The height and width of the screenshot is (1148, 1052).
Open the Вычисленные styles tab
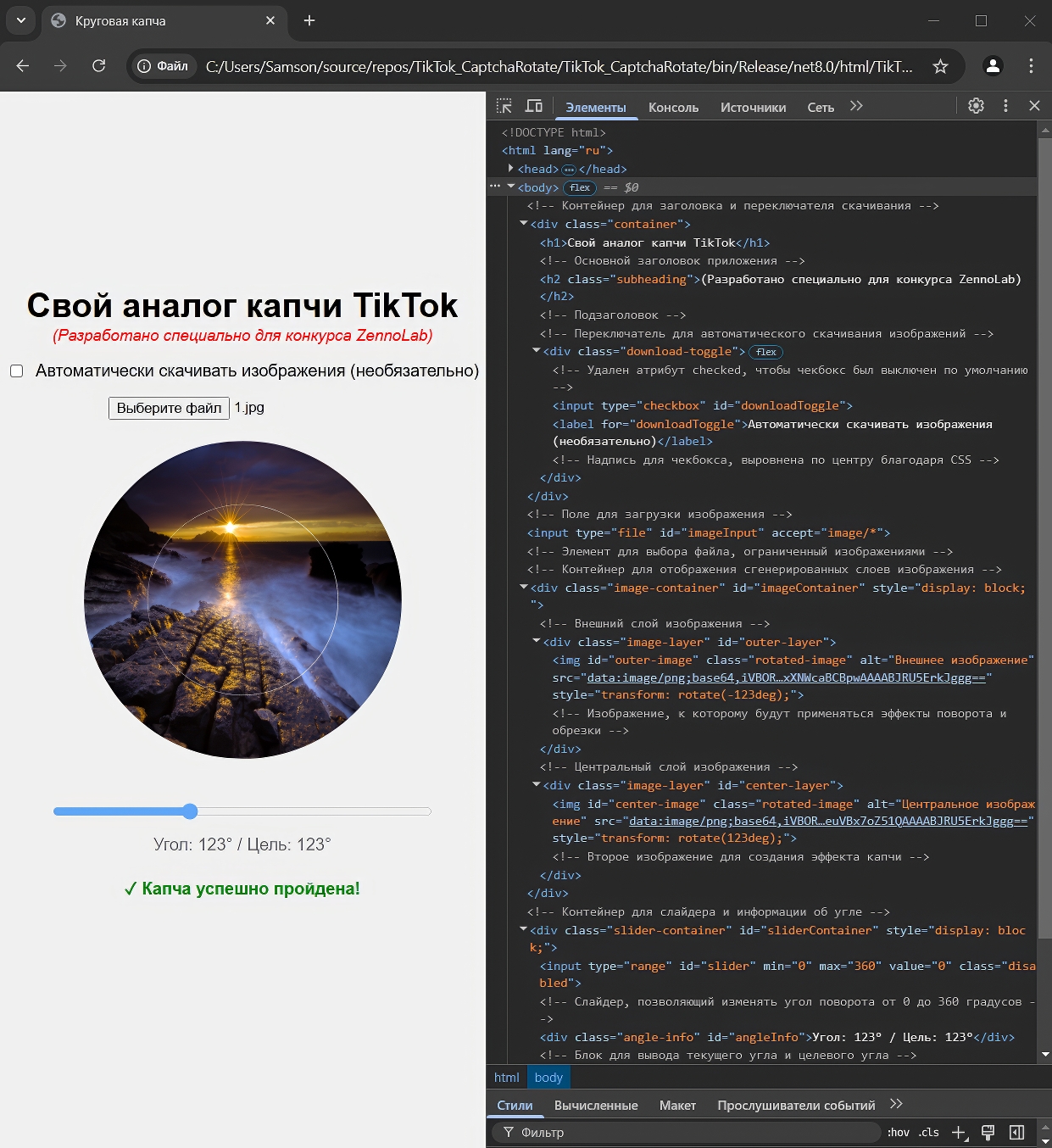pyautogui.click(x=596, y=1106)
